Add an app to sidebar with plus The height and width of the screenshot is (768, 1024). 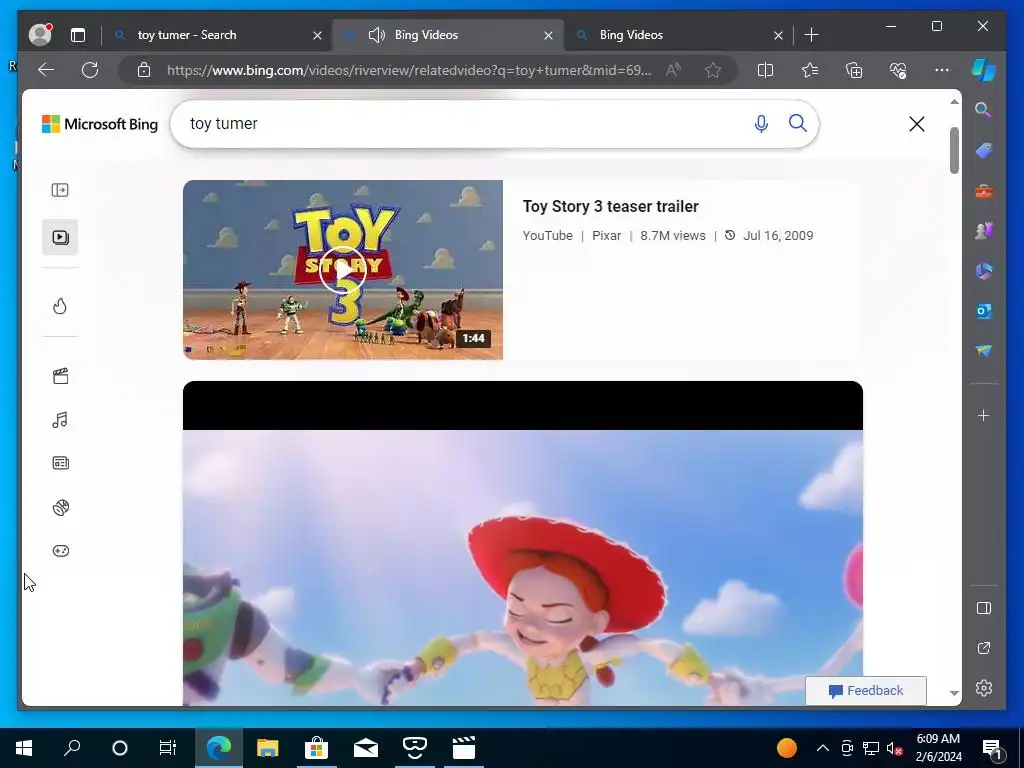tap(984, 415)
